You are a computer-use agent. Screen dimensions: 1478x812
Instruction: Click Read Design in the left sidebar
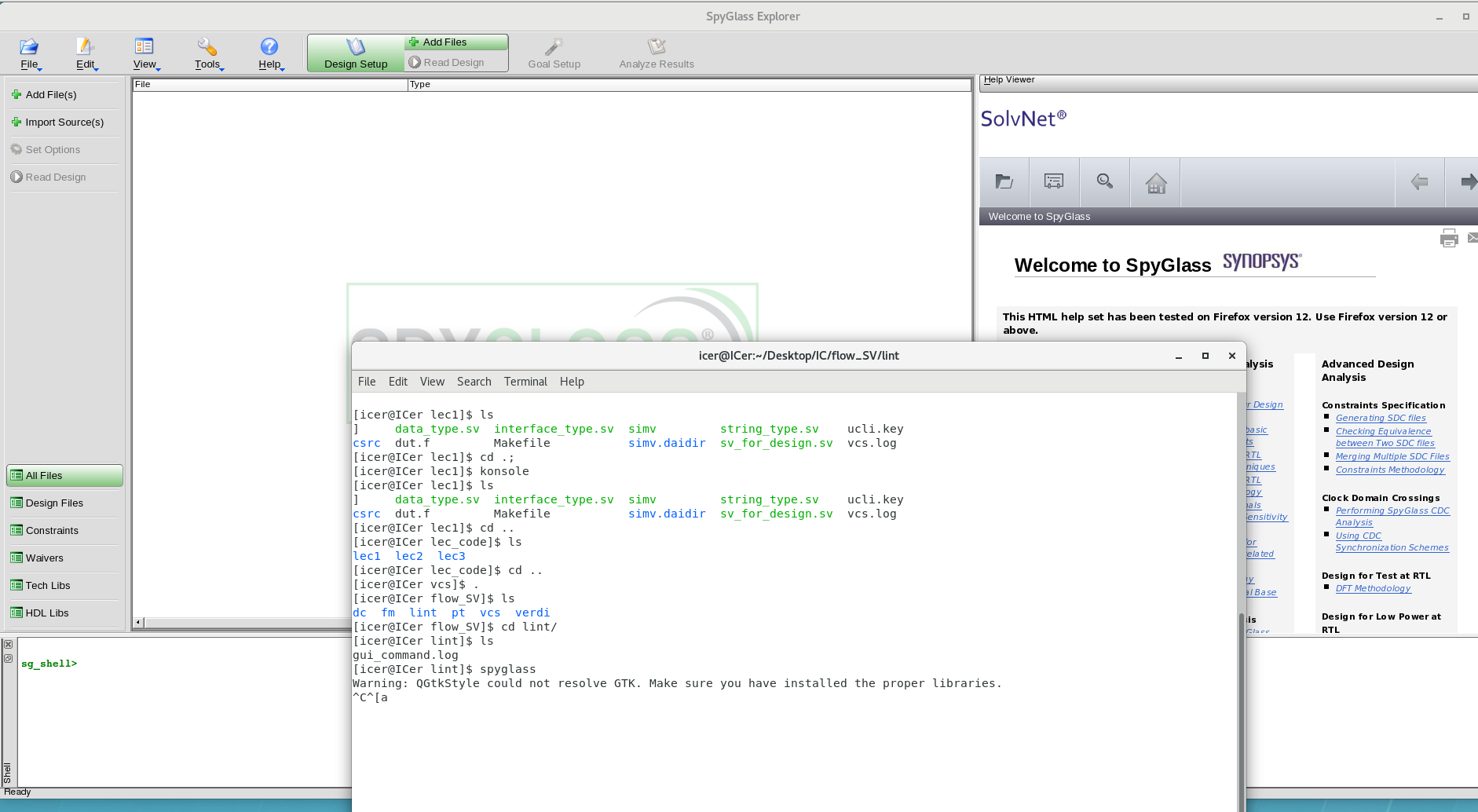pos(64,177)
